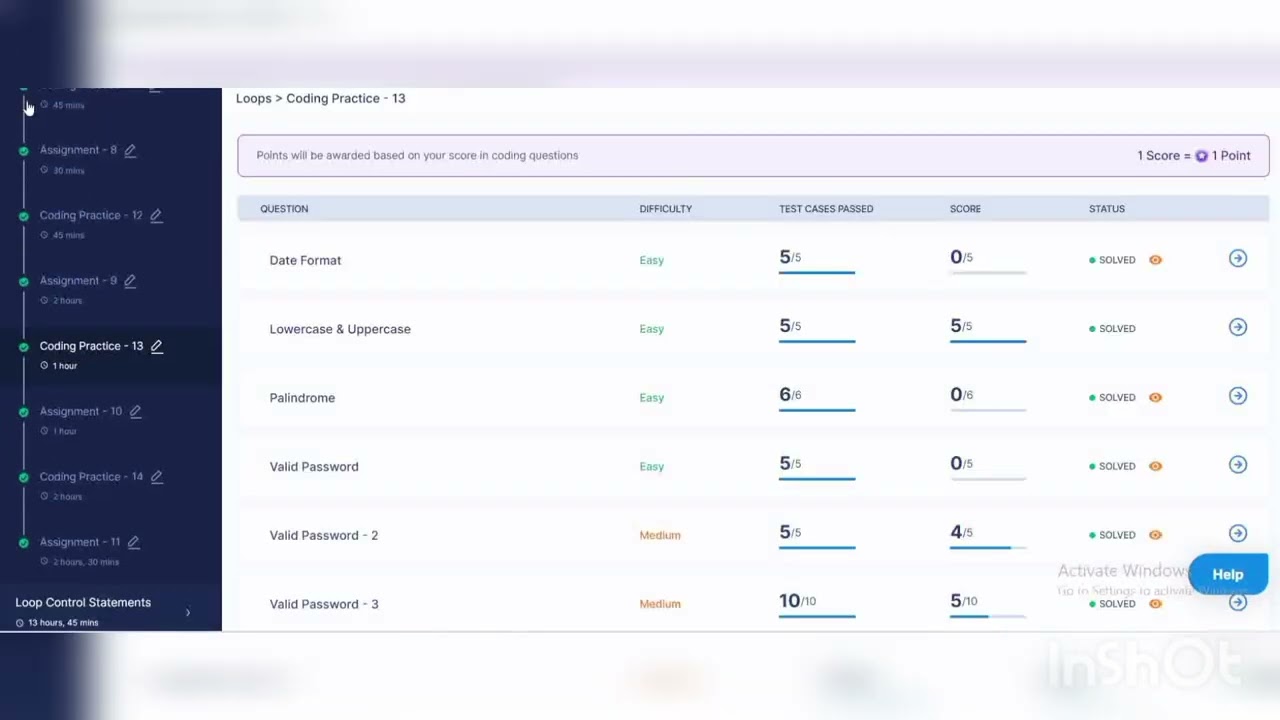The image size is (1280, 720).
Task: Click clock icon under Coding Practice - 13
Action: (x=44, y=366)
